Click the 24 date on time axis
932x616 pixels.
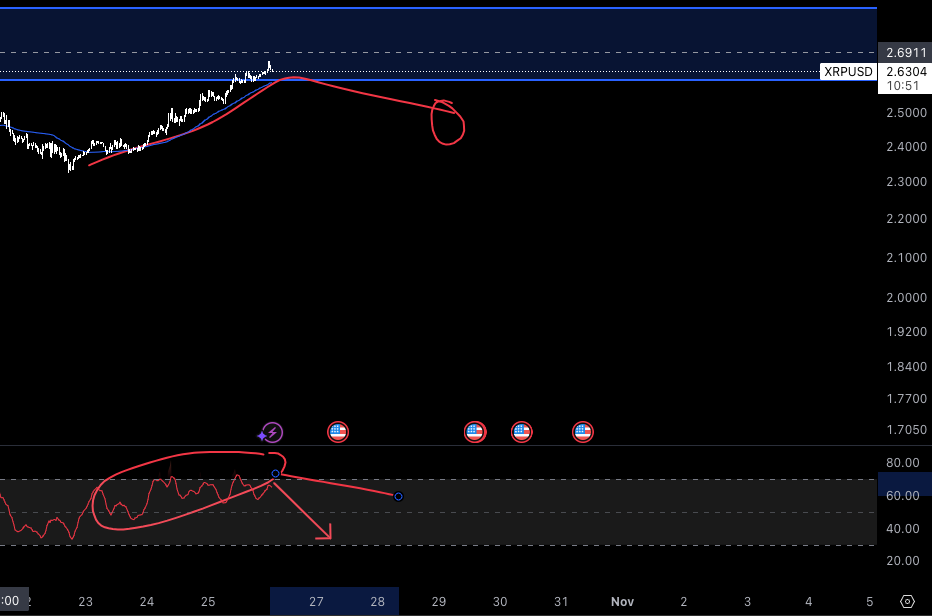click(146, 601)
